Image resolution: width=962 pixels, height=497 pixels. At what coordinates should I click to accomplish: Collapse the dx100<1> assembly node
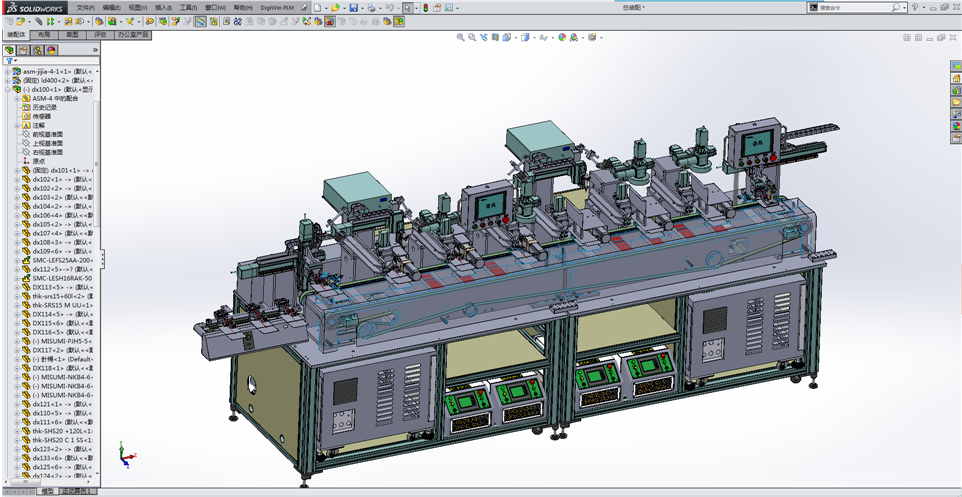point(7,90)
